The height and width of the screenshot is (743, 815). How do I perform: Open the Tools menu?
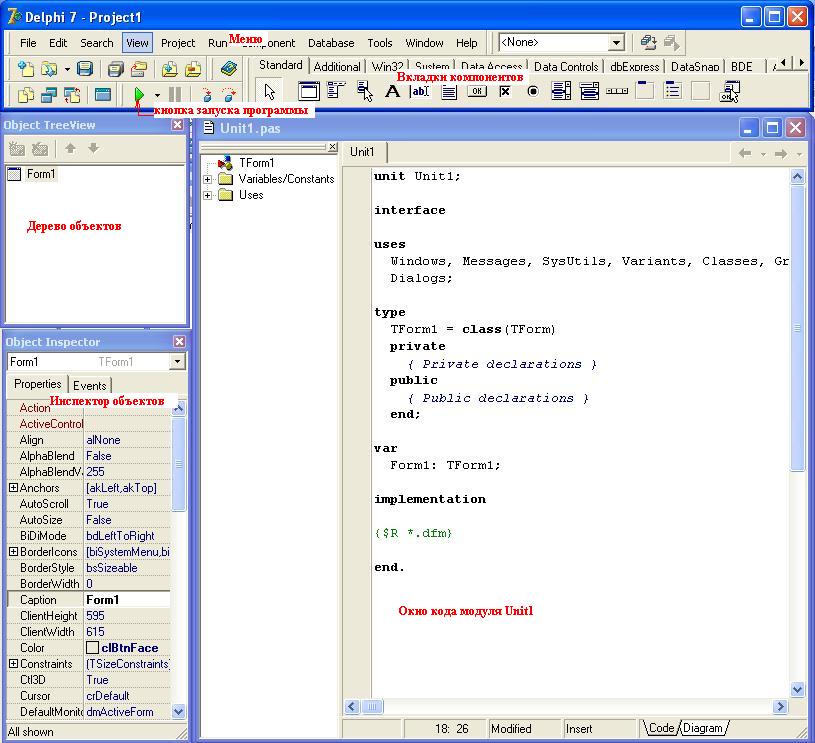(379, 43)
